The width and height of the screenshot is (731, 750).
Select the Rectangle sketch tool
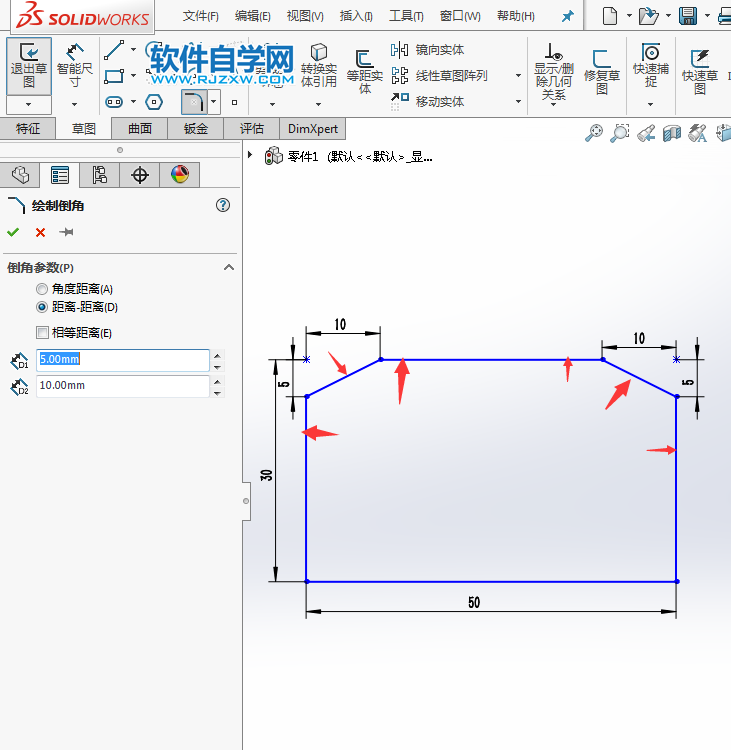point(114,76)
